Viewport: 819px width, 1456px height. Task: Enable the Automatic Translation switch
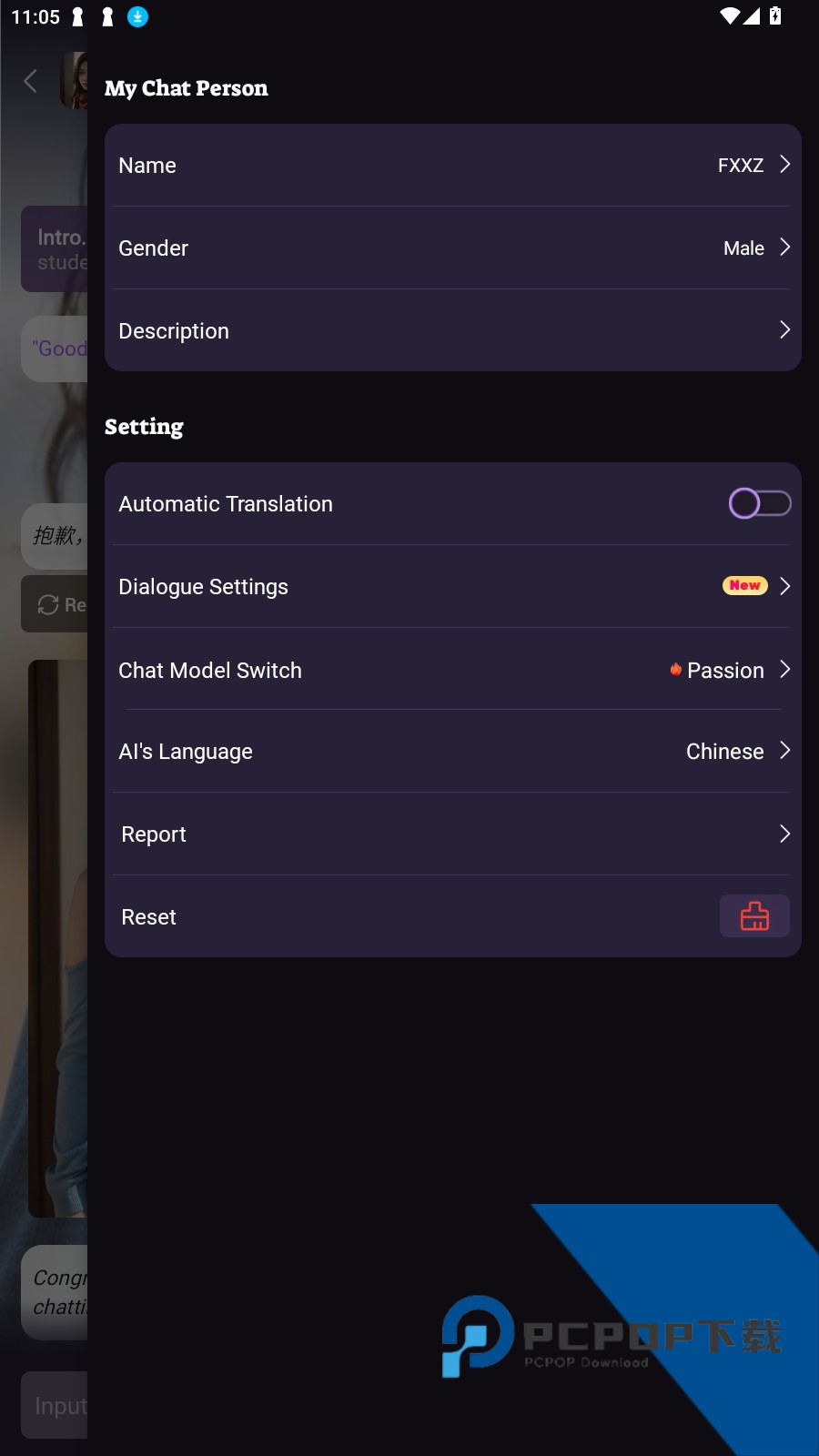(x=759, y=503)
